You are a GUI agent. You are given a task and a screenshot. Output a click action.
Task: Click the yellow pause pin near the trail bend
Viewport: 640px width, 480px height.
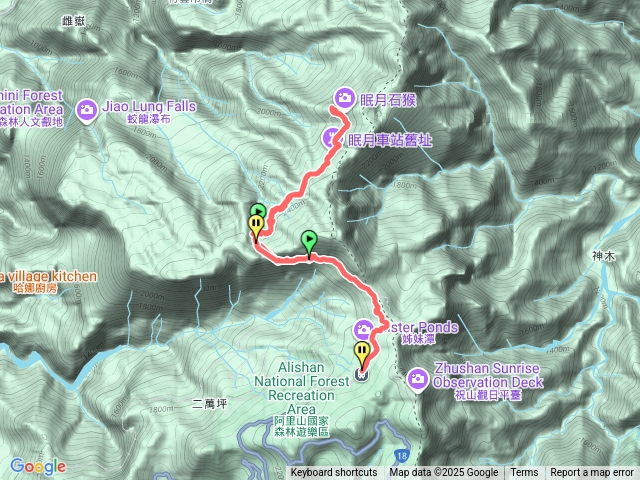point(256,228)
